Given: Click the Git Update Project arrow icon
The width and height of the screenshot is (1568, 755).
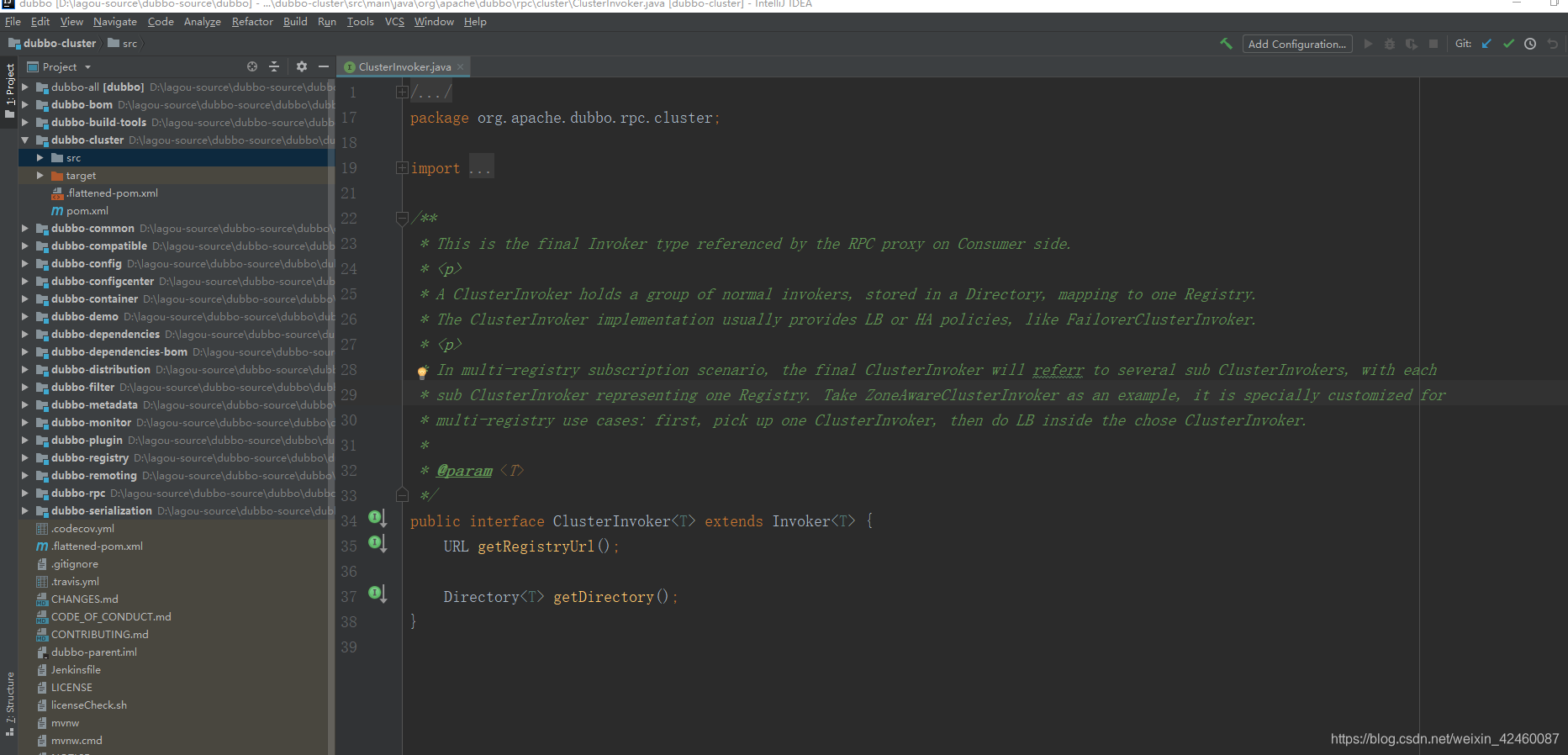Looking at the screenshot, I should tap(1486, 44).
